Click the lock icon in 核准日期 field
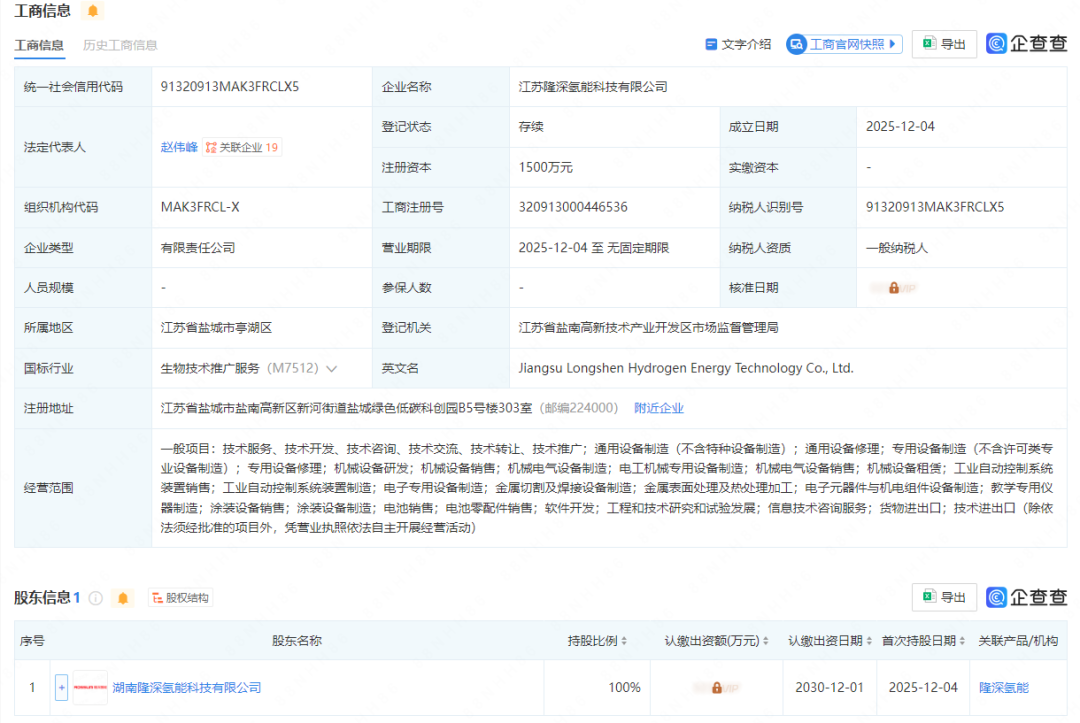 (894, 287)
